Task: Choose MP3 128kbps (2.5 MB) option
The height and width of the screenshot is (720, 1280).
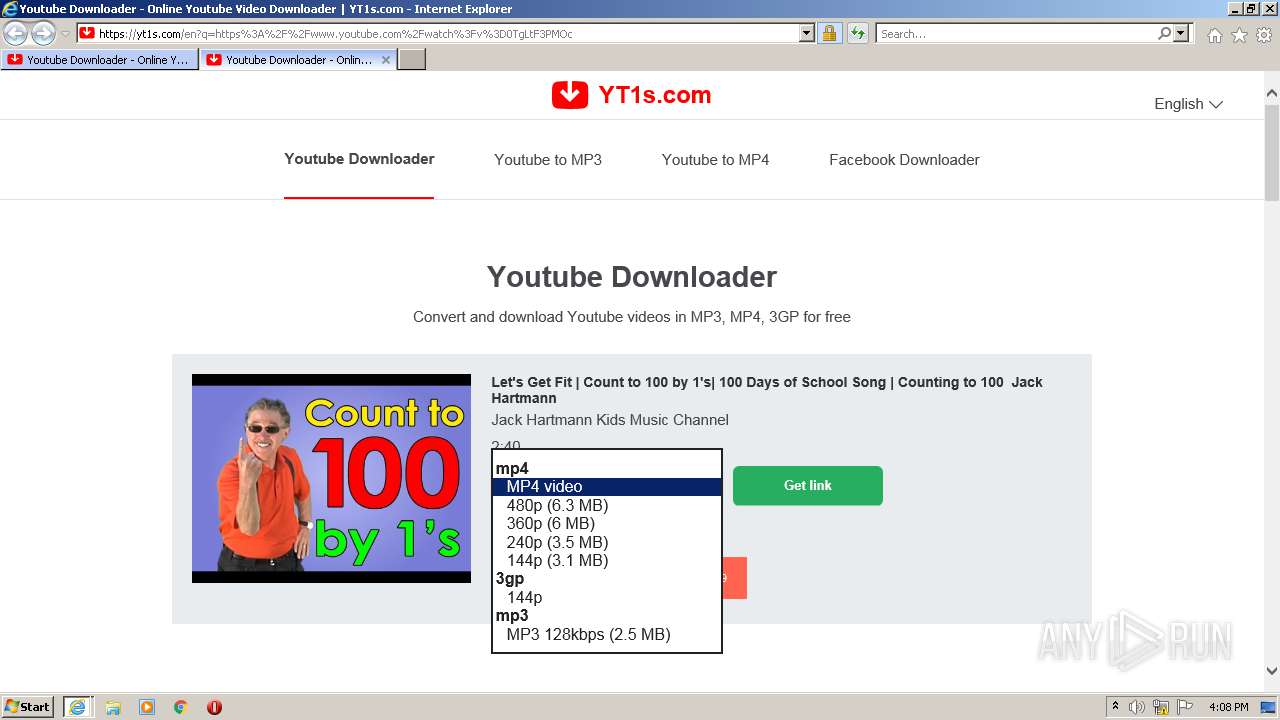Action: (607, 634)
